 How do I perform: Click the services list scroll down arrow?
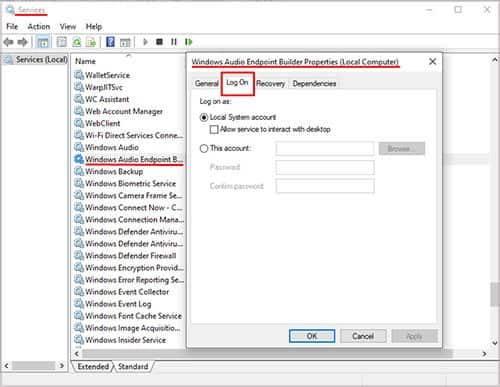(x=495, y=343)
